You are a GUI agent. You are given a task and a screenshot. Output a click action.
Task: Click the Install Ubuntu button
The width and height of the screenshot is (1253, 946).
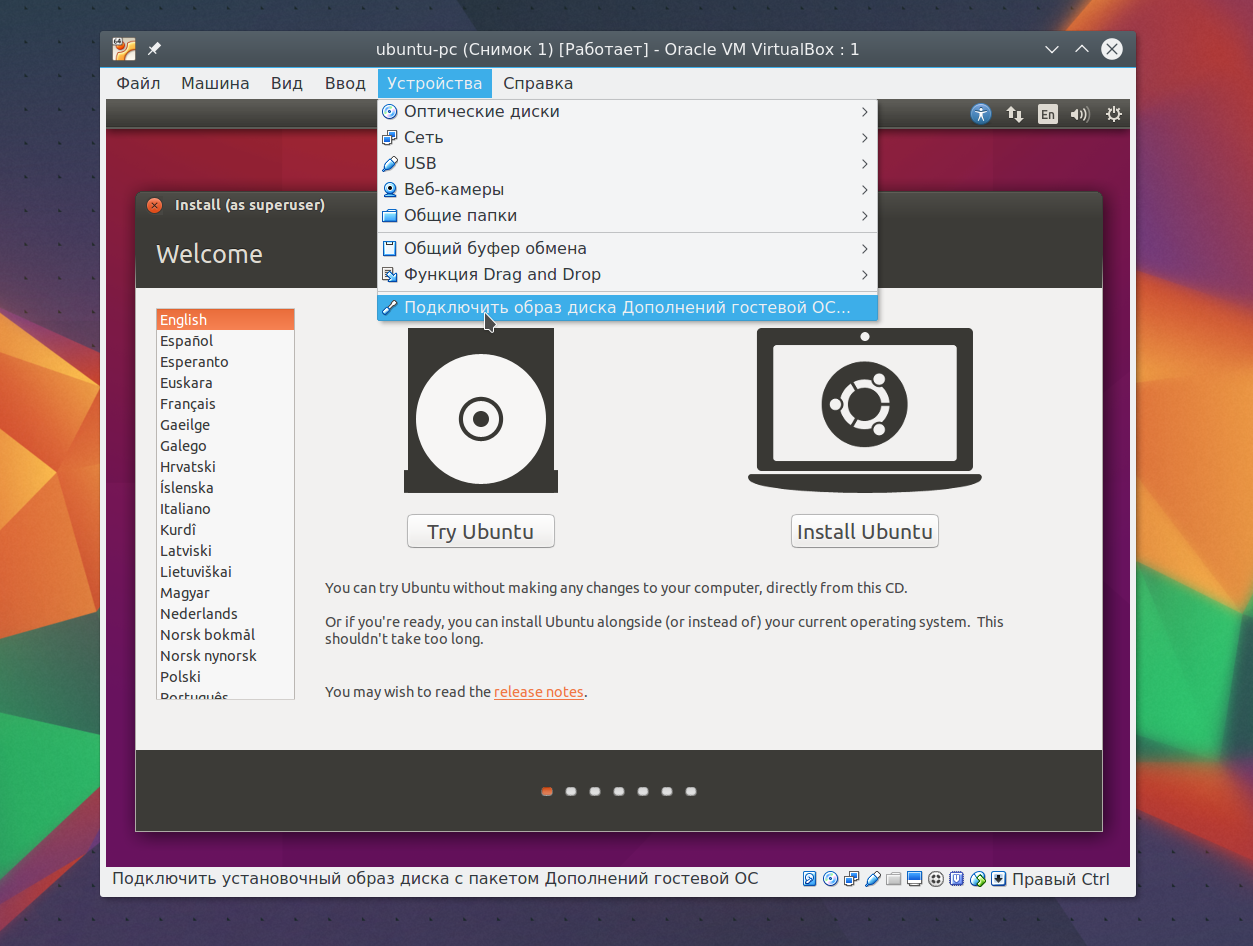[x=864, y=531]
